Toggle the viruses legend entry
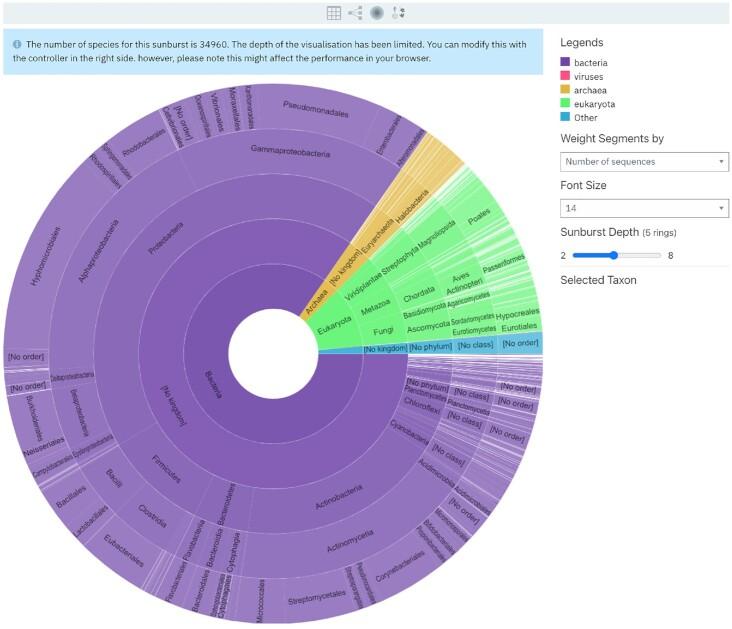The height and width of the screenshot is (629, 732). pos(589,76)
